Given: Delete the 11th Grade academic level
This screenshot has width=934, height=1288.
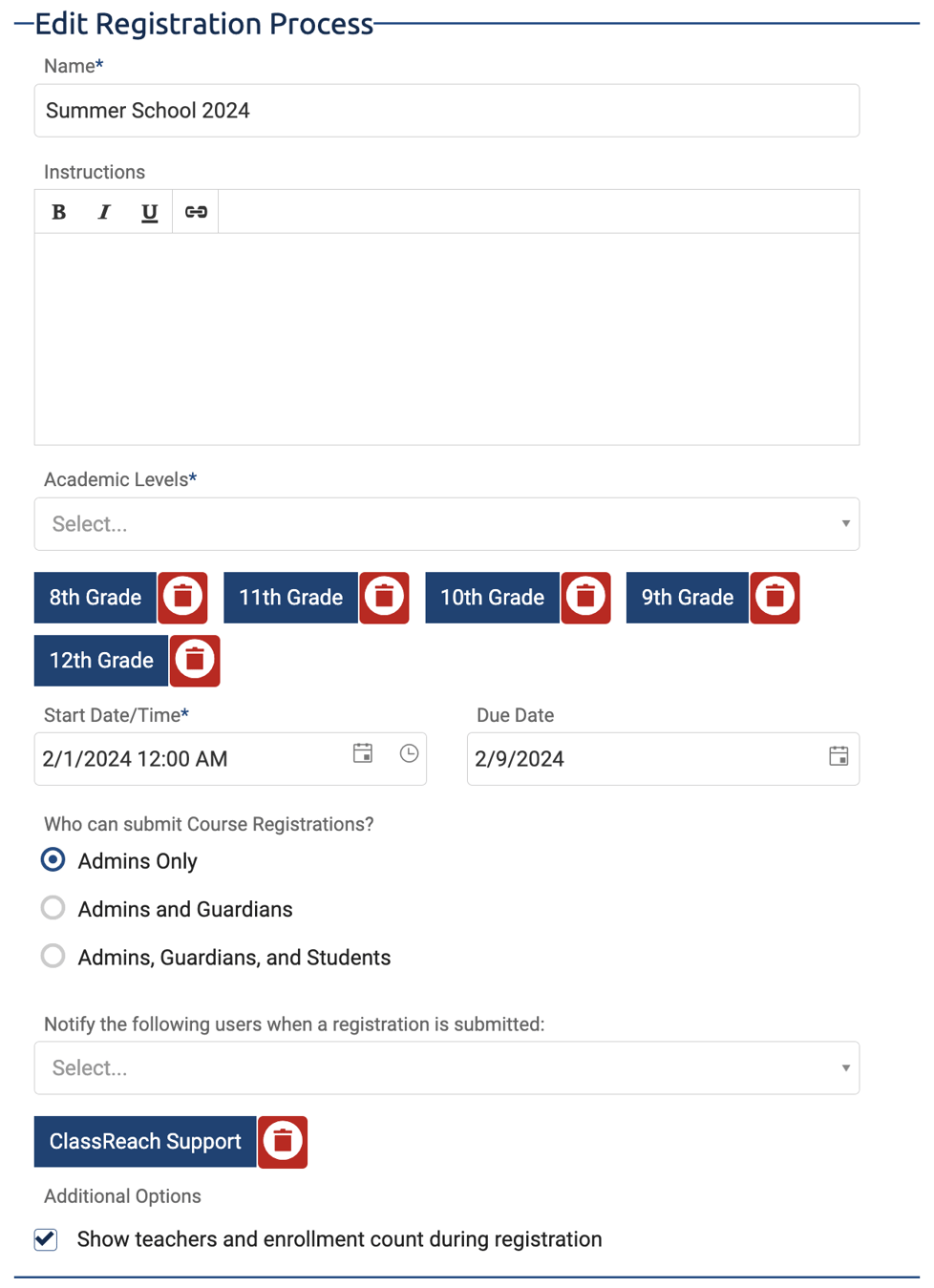Looking at the screenshot, I should point(384,598).
